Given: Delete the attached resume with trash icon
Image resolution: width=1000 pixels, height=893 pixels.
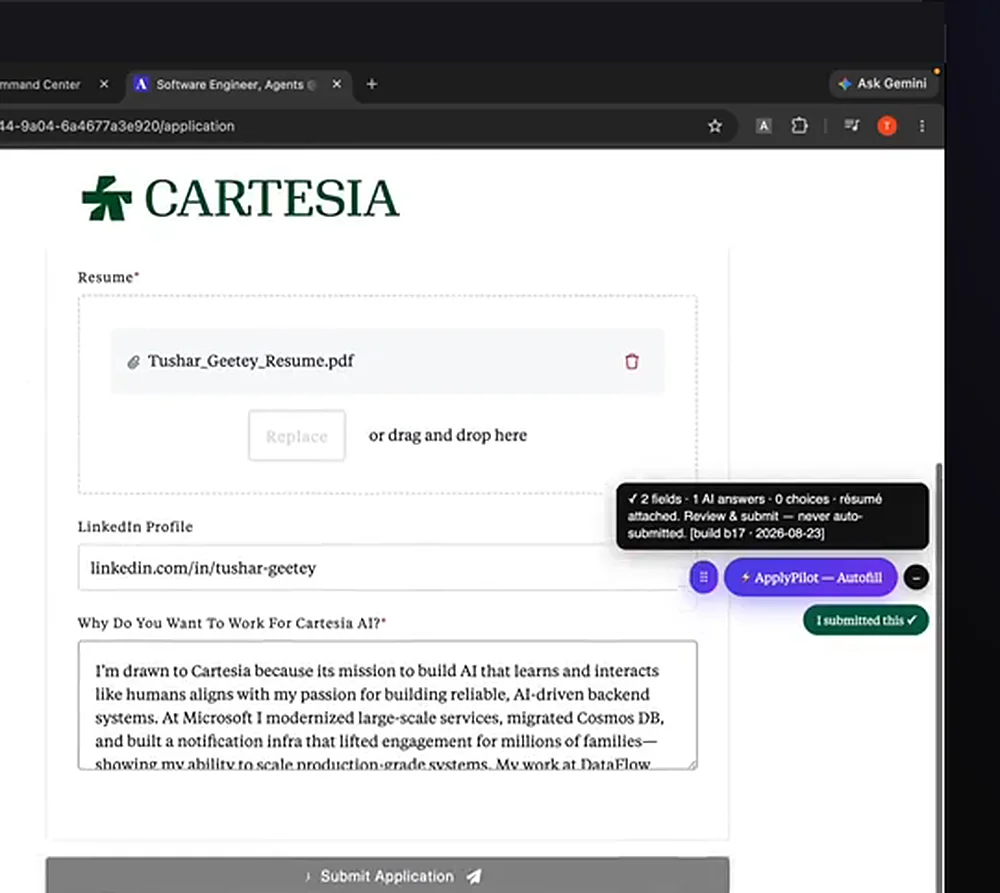Looking at the screenshot, I should coord(631,362).
